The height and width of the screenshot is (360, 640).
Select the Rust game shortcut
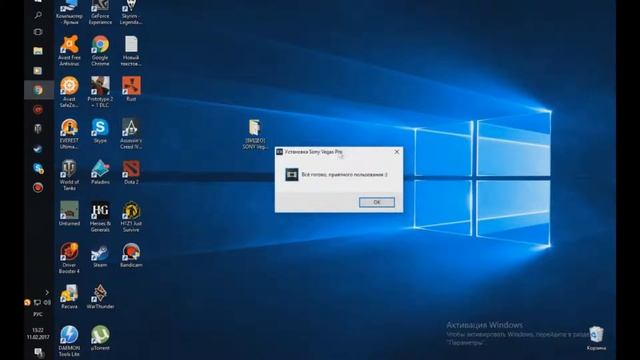tap(131, 89)
